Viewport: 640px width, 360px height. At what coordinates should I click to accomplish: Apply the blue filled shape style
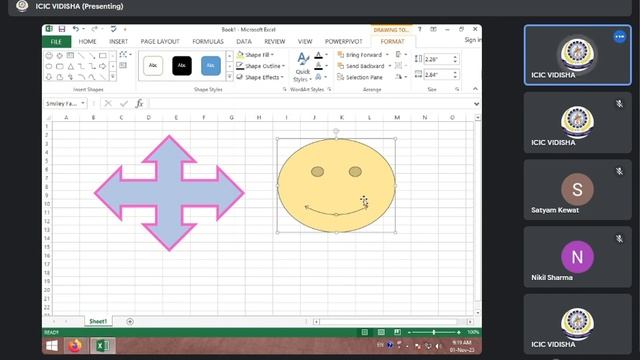[x=211, y=66]
